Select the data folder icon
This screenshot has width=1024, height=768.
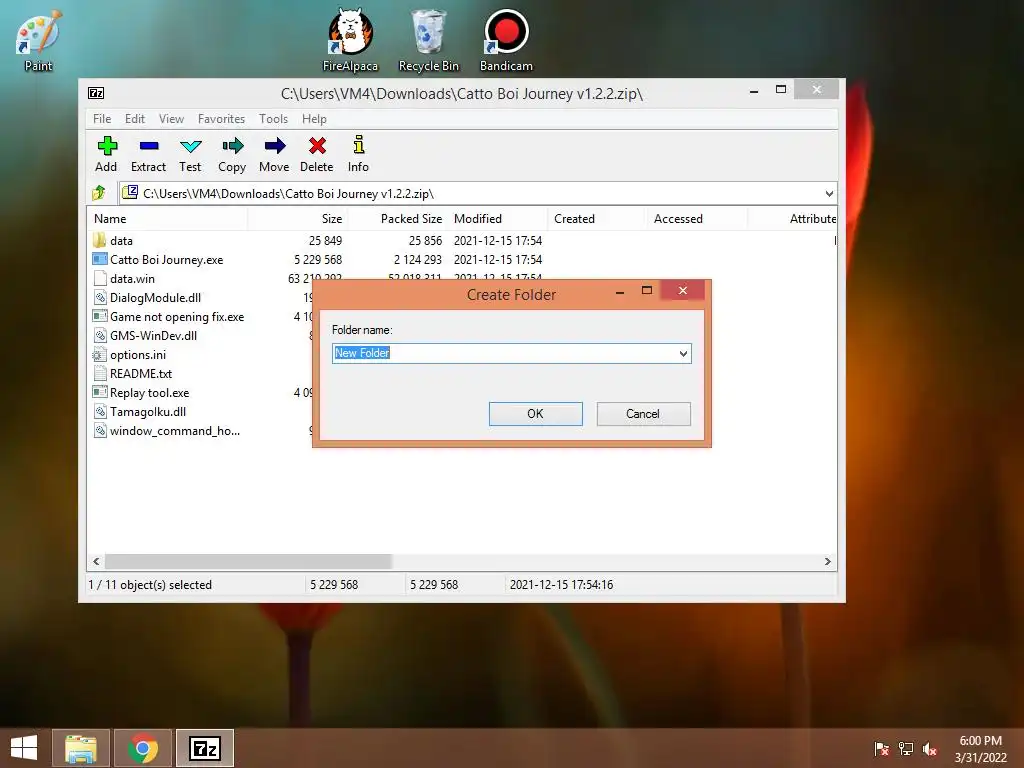coord(99,240)
